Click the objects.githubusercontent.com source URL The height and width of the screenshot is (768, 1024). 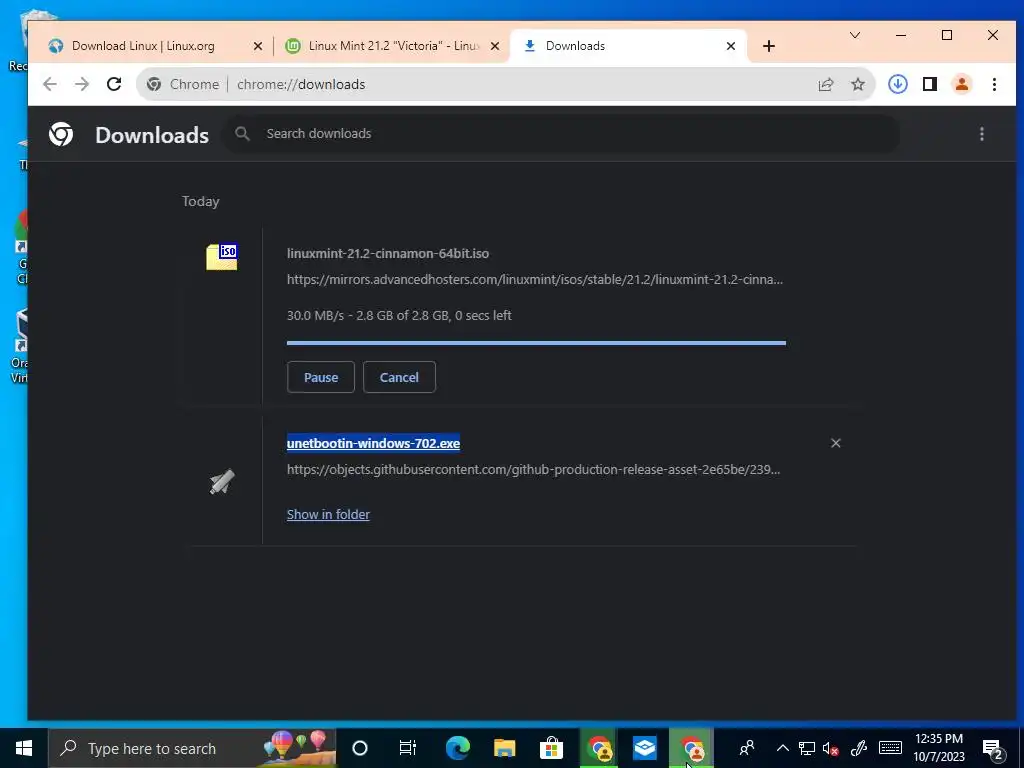tap(534, 470)
